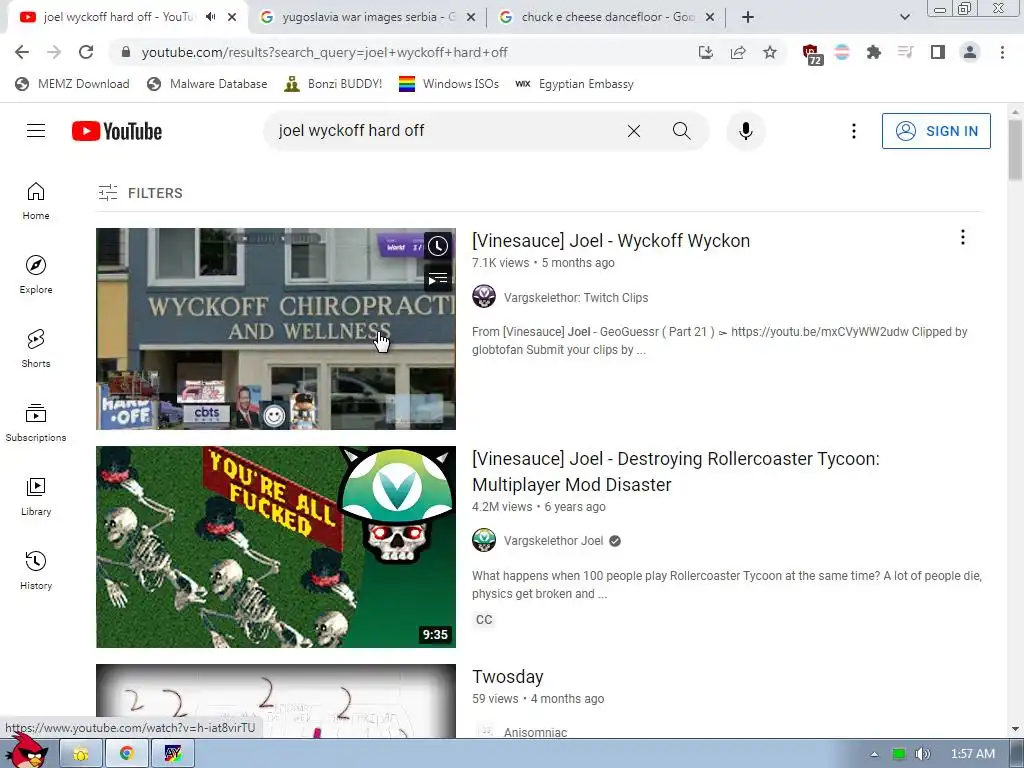Open the Angry Birds start button
This screenshot has height=768, width=1024.
tap(26, 751)
